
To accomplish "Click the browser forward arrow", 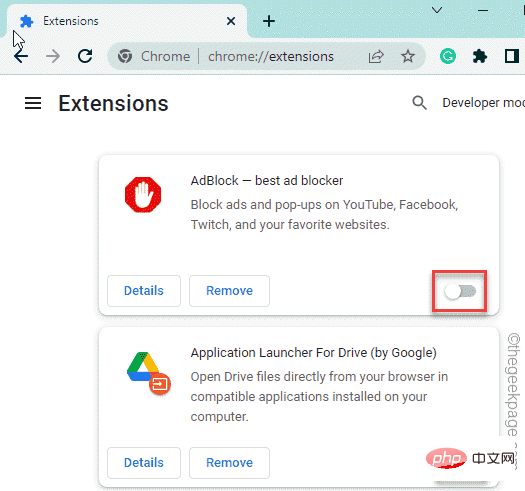I will 53,56.
